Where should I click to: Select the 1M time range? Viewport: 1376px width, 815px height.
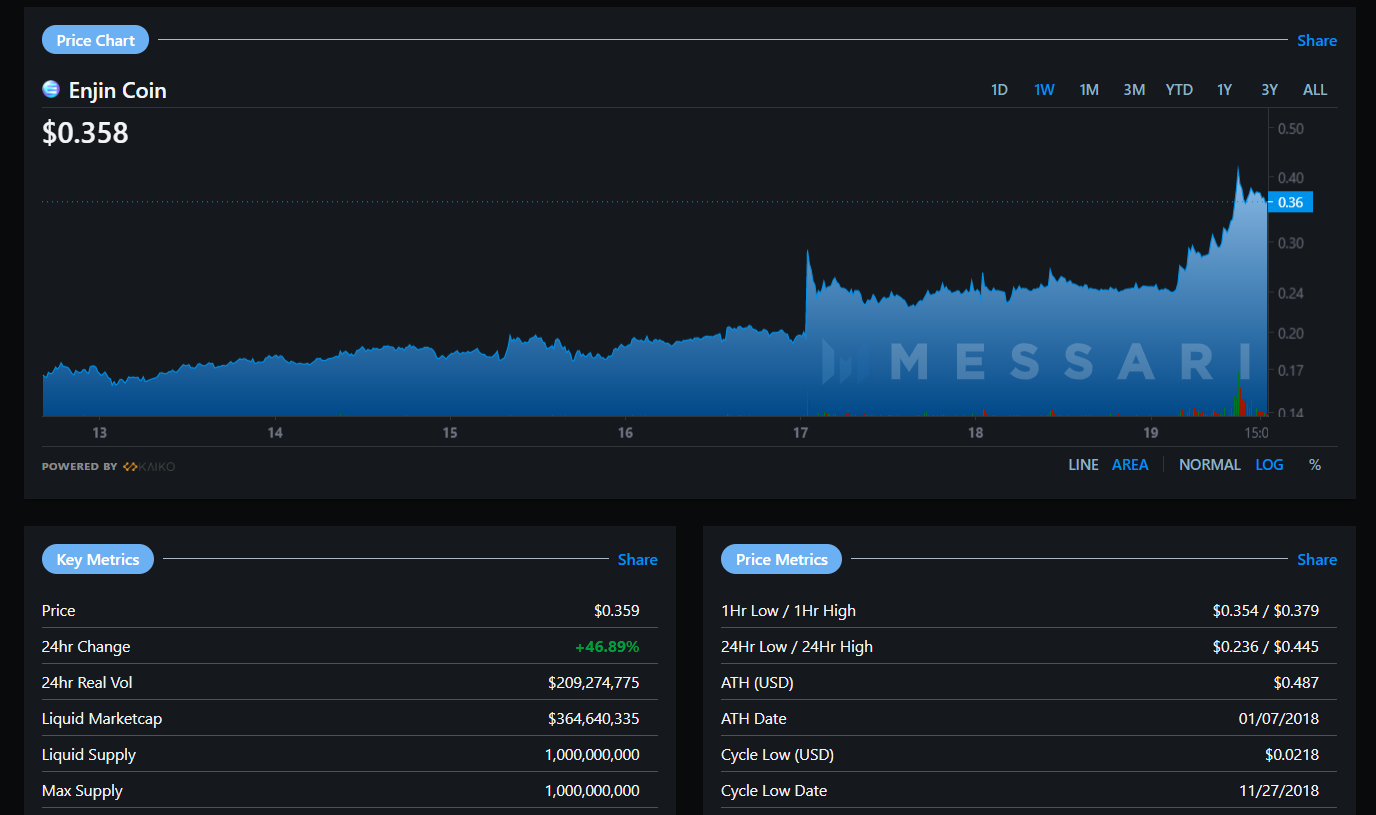tap(1089, 90)
